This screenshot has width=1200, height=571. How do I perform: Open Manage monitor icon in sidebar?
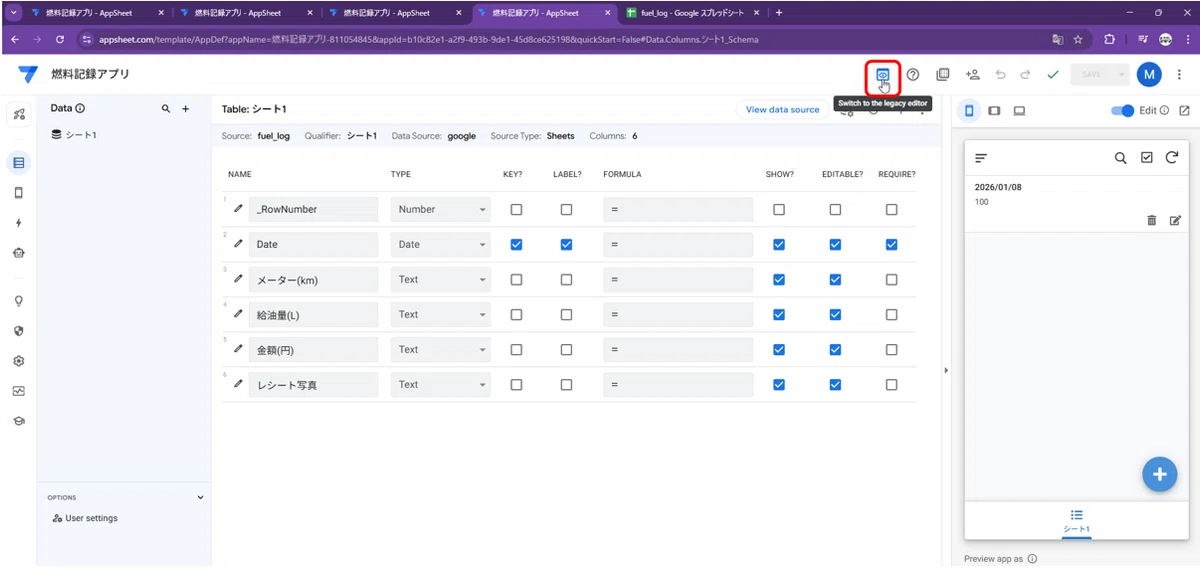click(x=19, y=391)
